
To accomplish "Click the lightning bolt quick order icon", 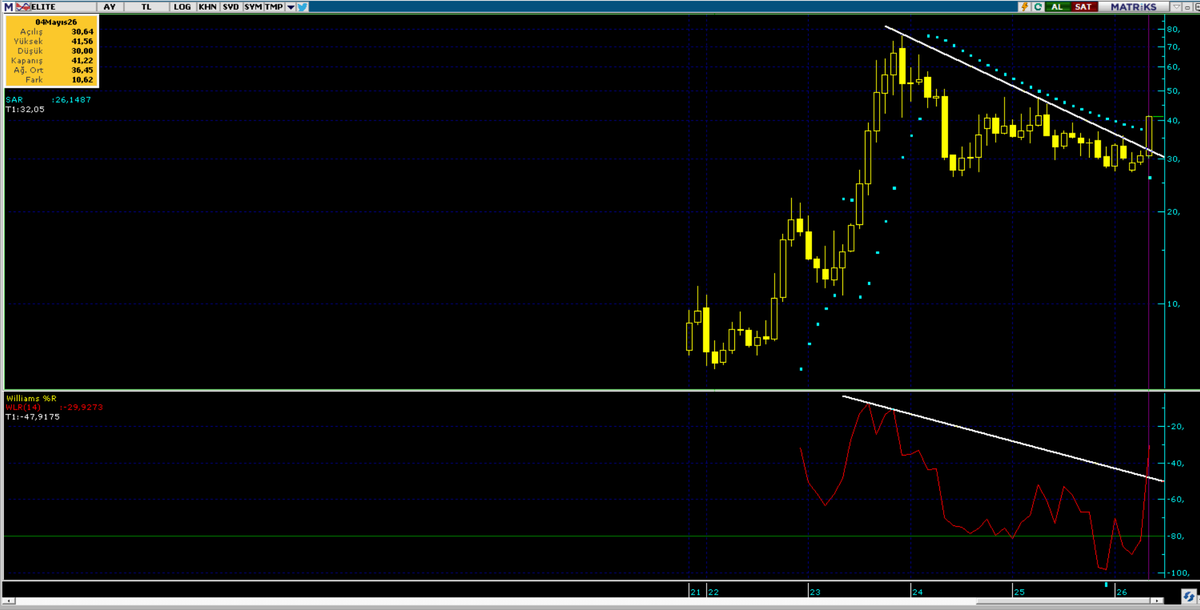I will pyautogui.click(x=1025, y=7).
